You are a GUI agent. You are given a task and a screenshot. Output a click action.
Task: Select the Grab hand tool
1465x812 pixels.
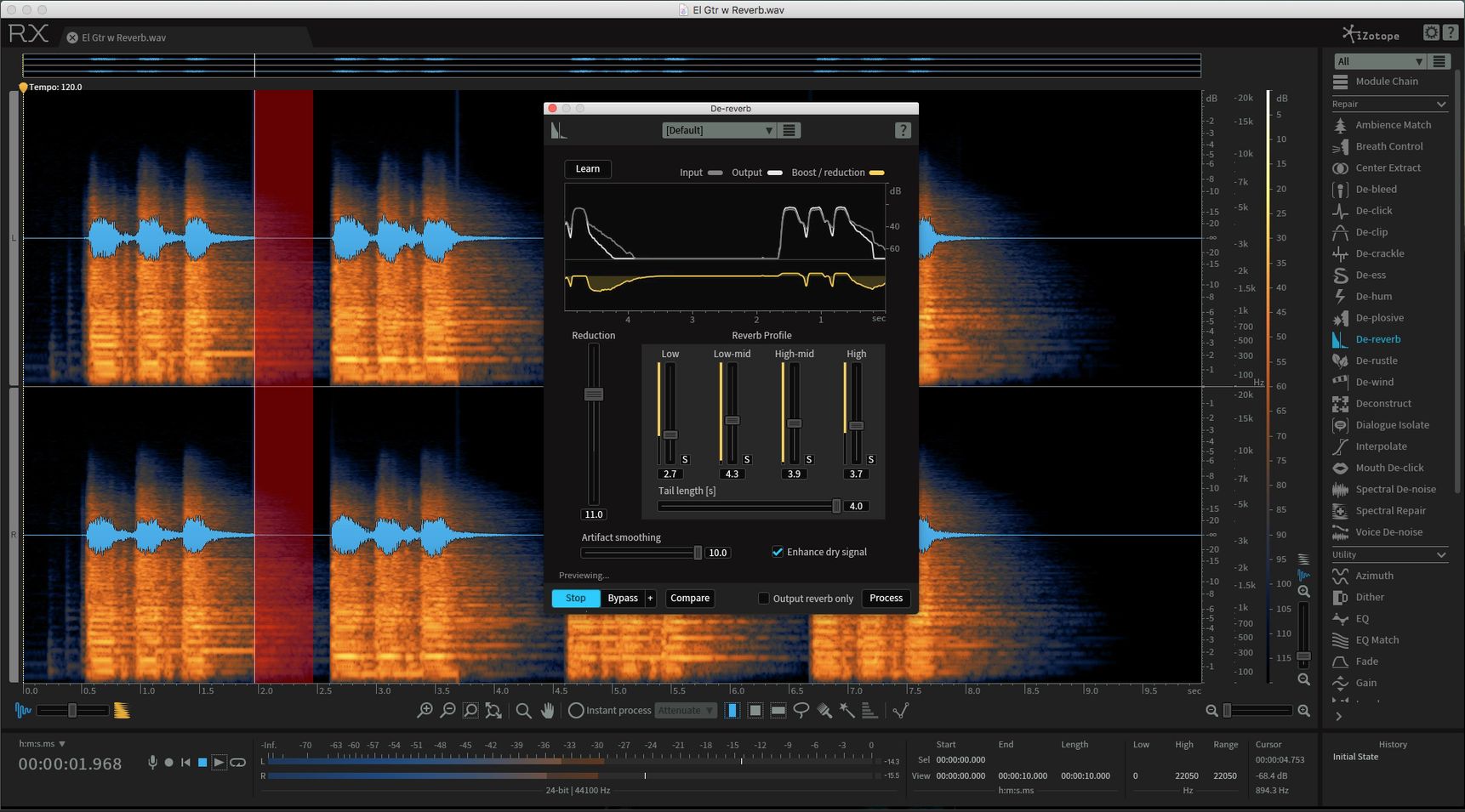[547, 710]
